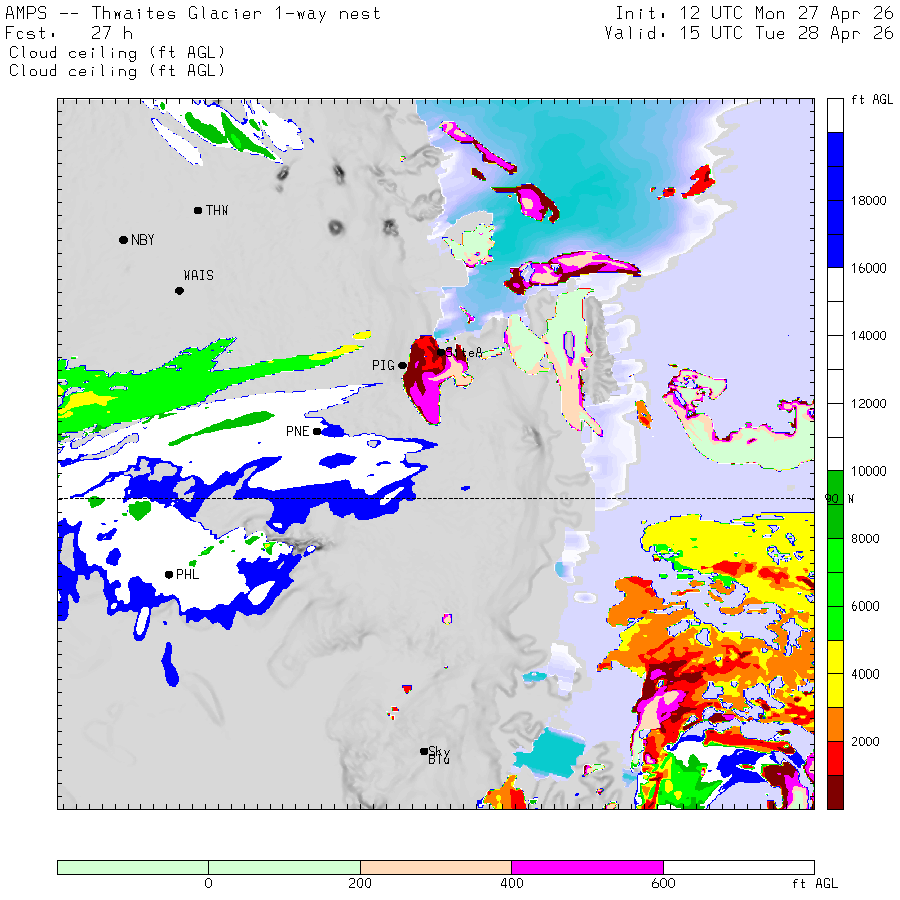
Task: Select the WAIS station marker dot
Action: [179, 291]
